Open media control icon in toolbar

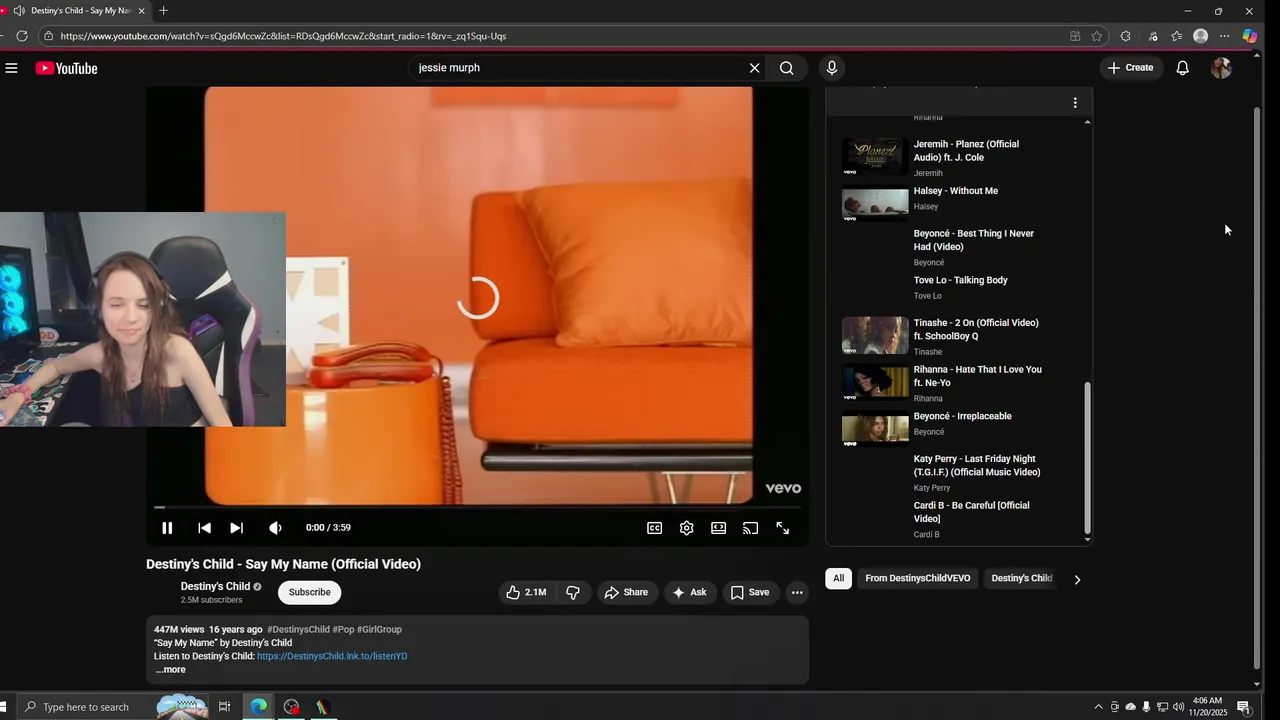click(1153, 36)
